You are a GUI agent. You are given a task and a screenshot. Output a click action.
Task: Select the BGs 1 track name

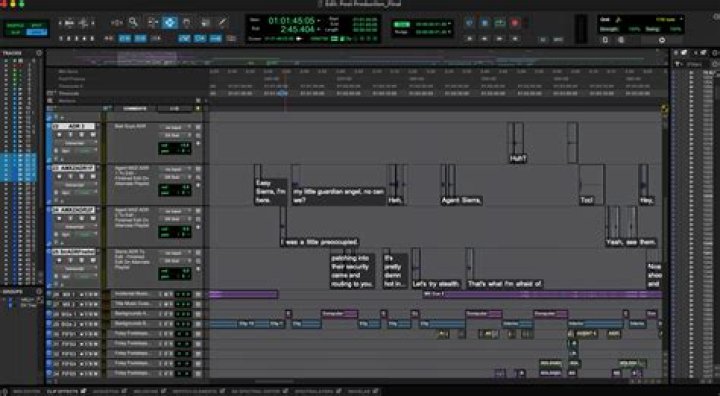tap(69, 314)
